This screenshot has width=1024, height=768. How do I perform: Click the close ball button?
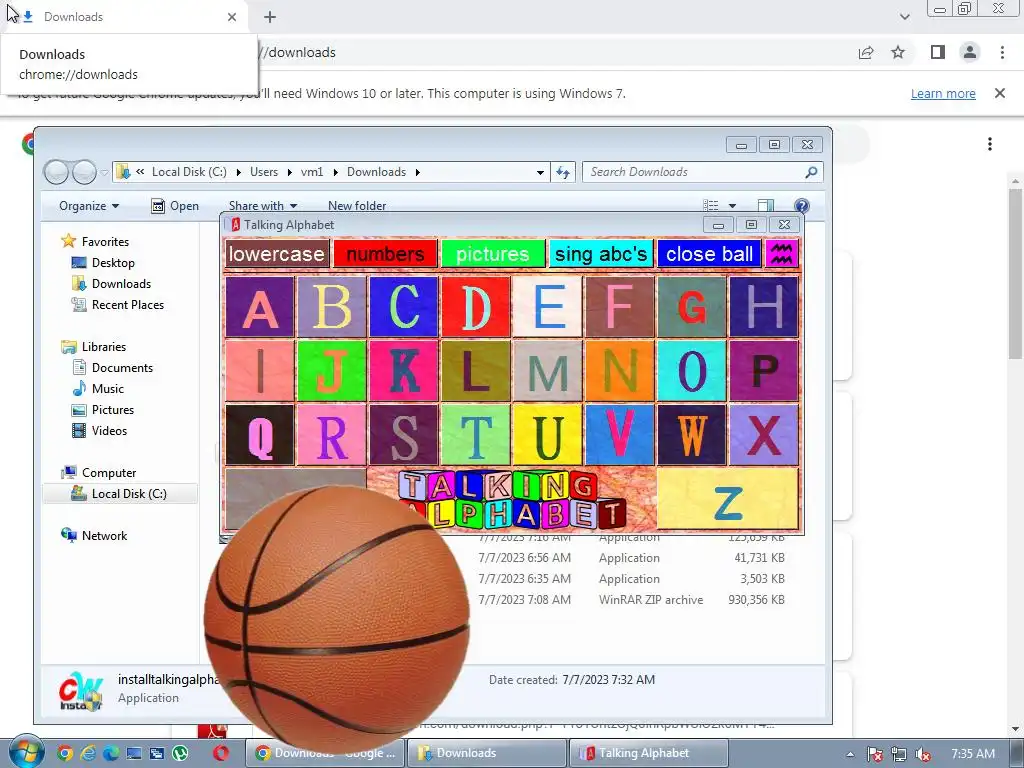[x=709, y=253]
